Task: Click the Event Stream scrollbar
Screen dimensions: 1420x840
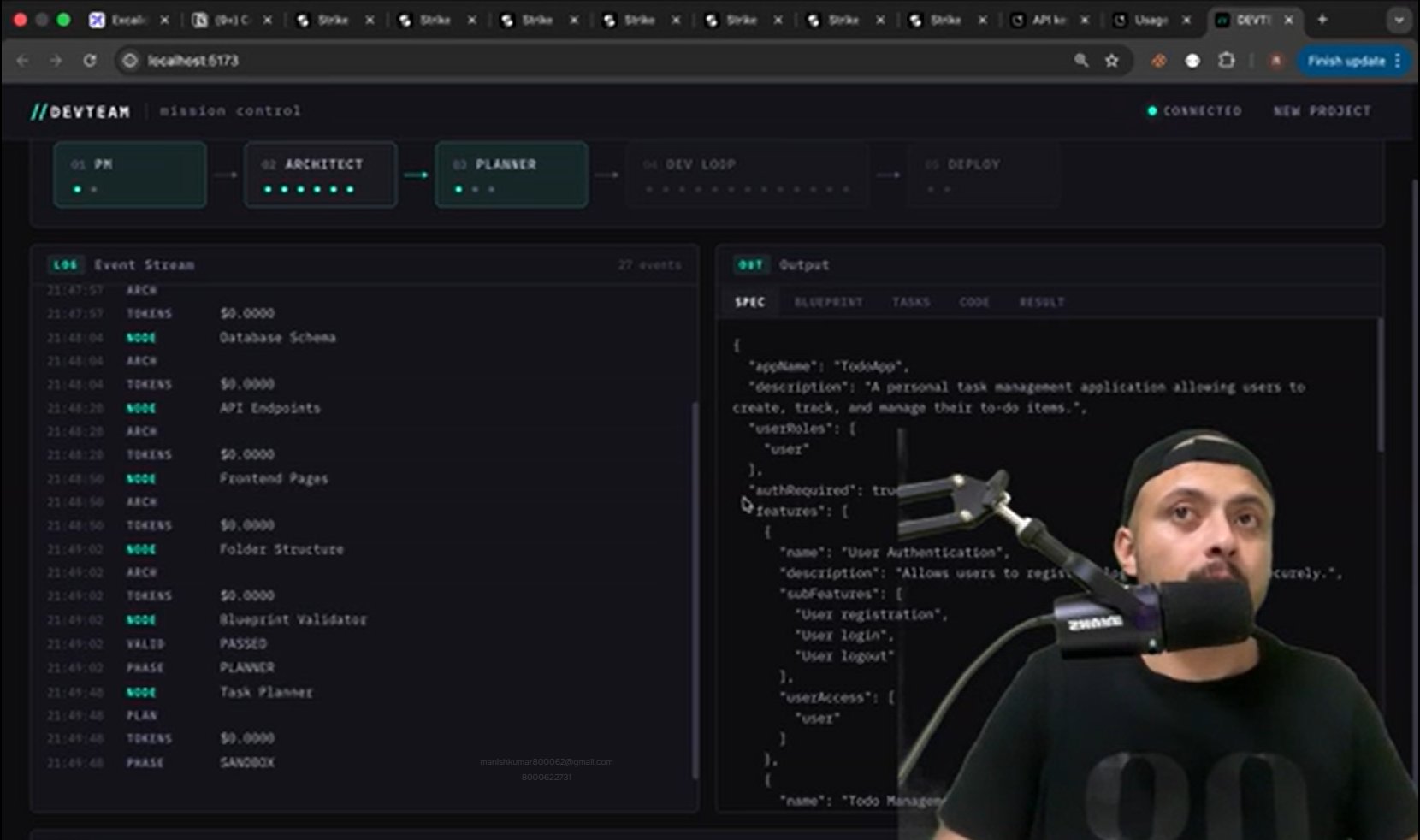Action: pos(694,590)
